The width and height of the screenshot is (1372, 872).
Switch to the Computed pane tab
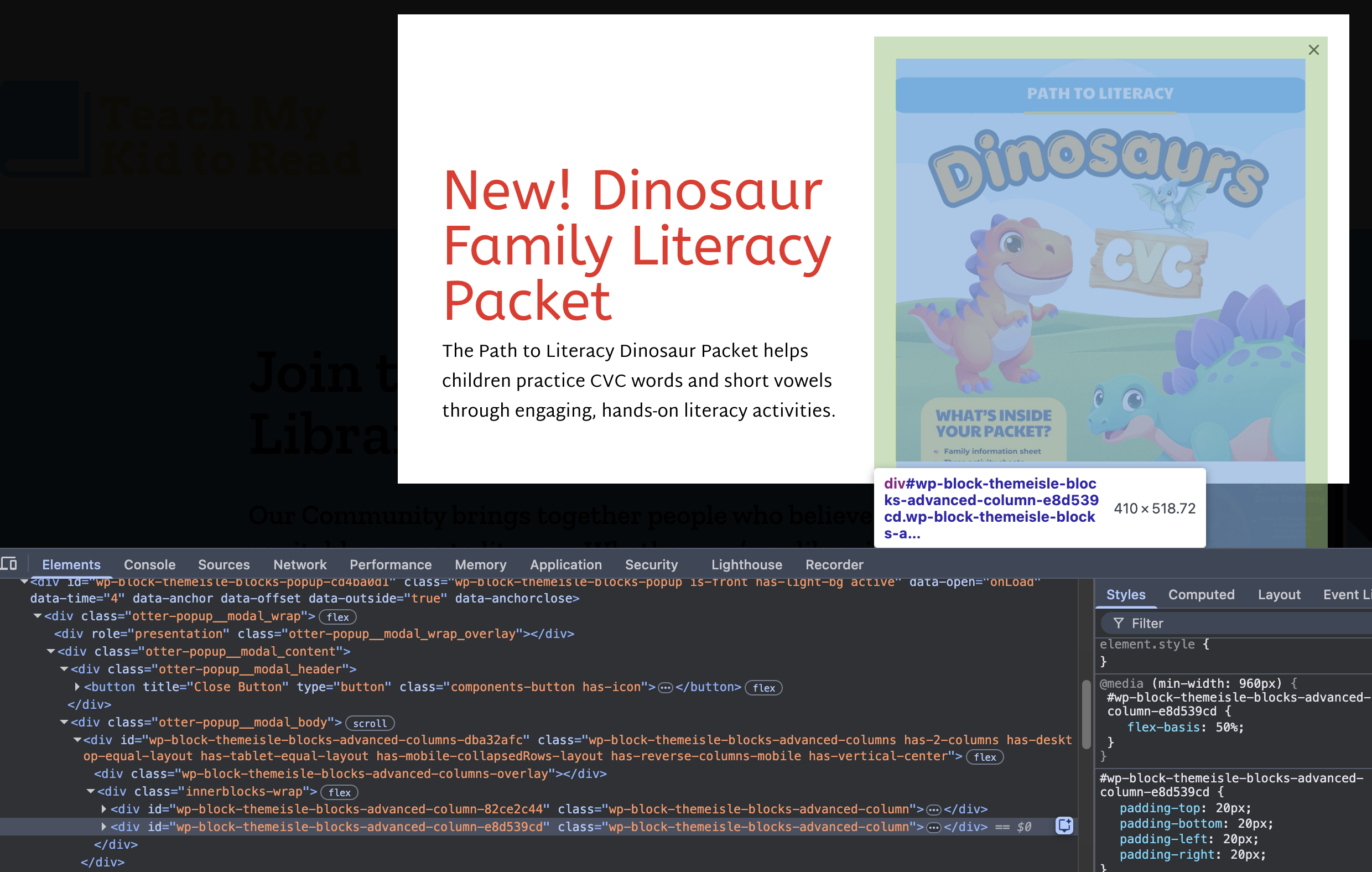pos(1201,595)
